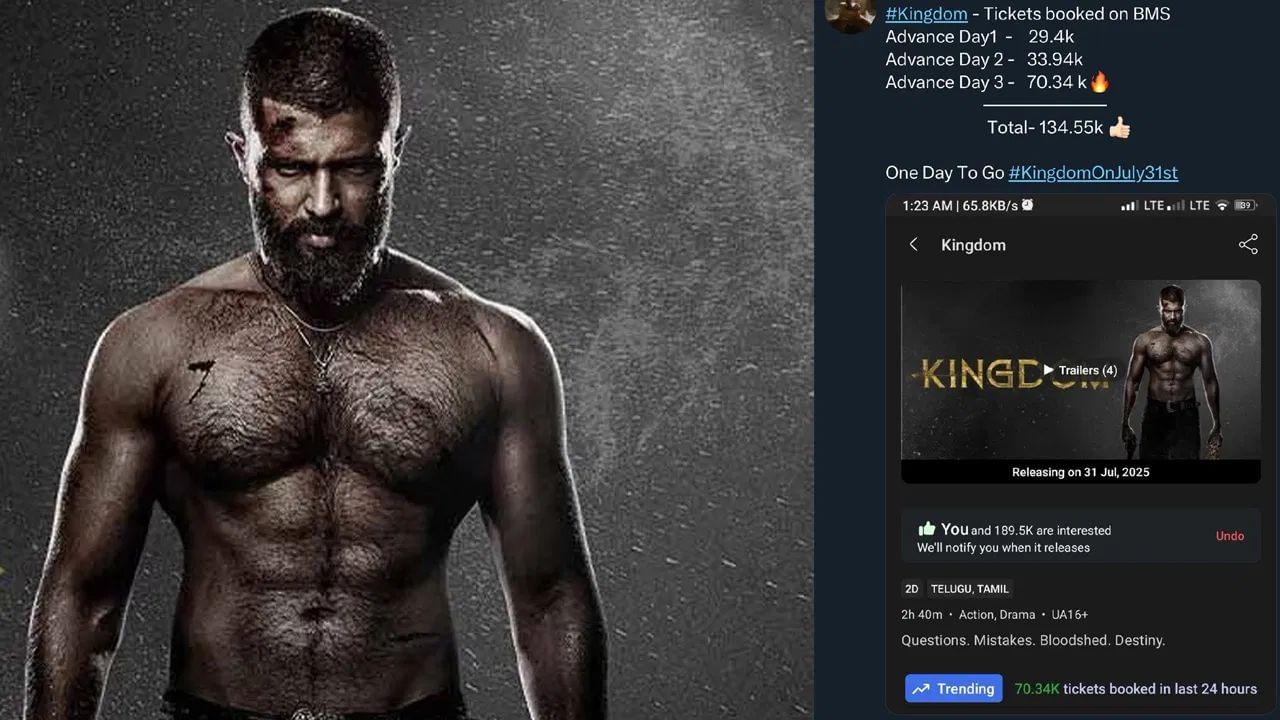This screenshot has height=720, width=1280.
Task: Open the tweet author's profile avatar
Action: click(x=850, y=13)
